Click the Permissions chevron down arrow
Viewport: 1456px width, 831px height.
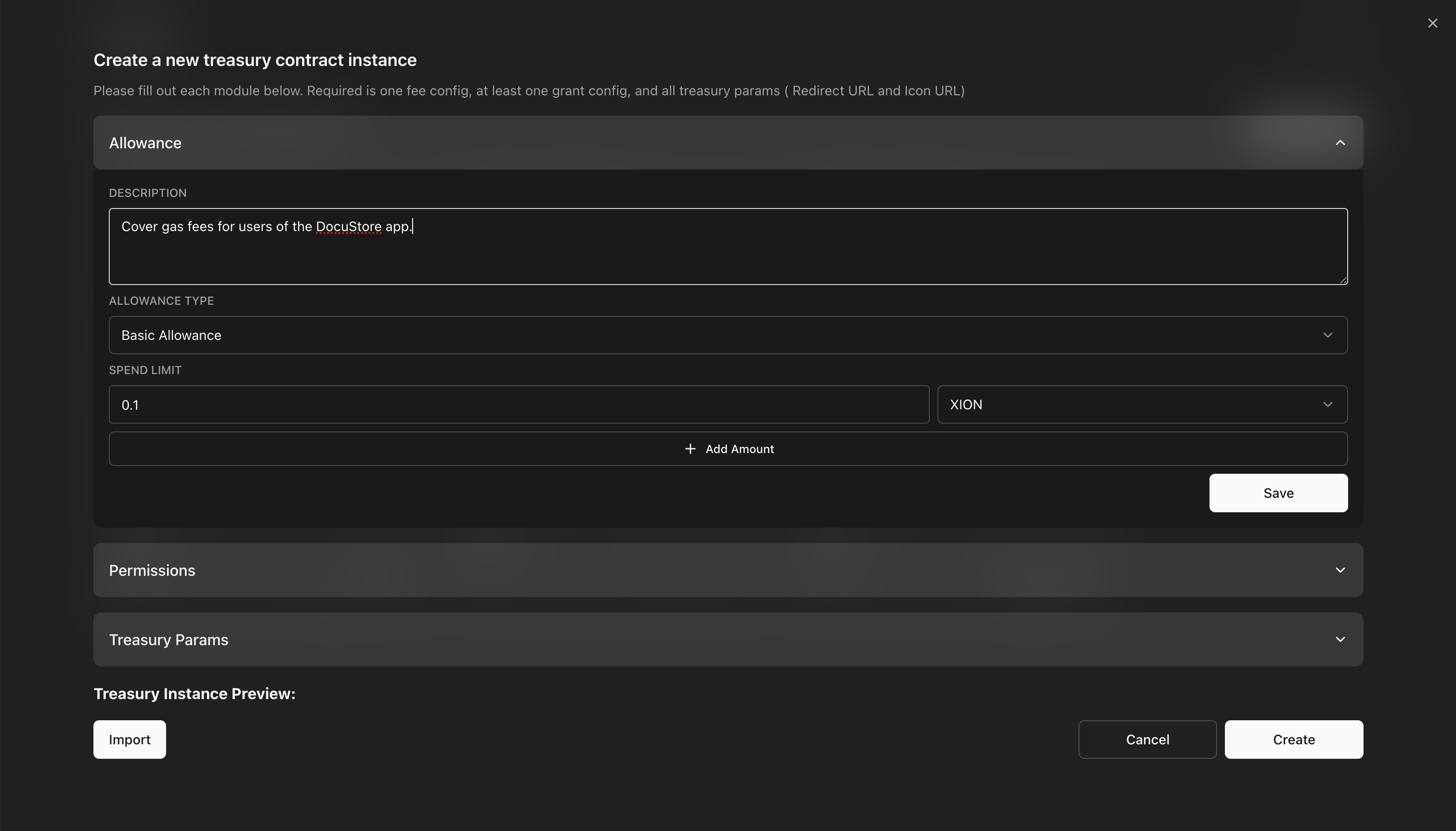1340,570
